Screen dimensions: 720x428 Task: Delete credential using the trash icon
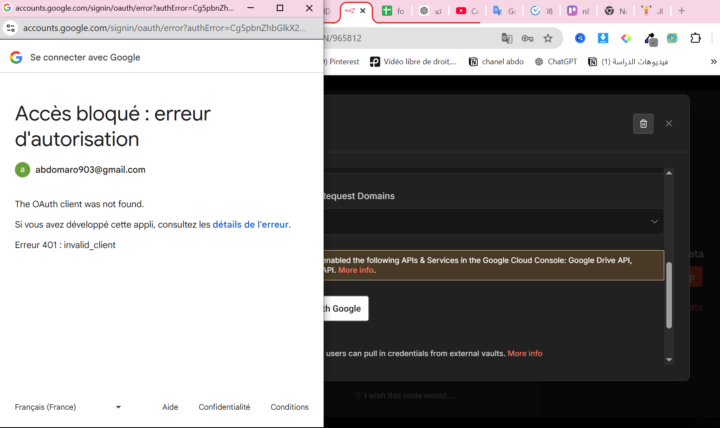click(x=643, y=124)
